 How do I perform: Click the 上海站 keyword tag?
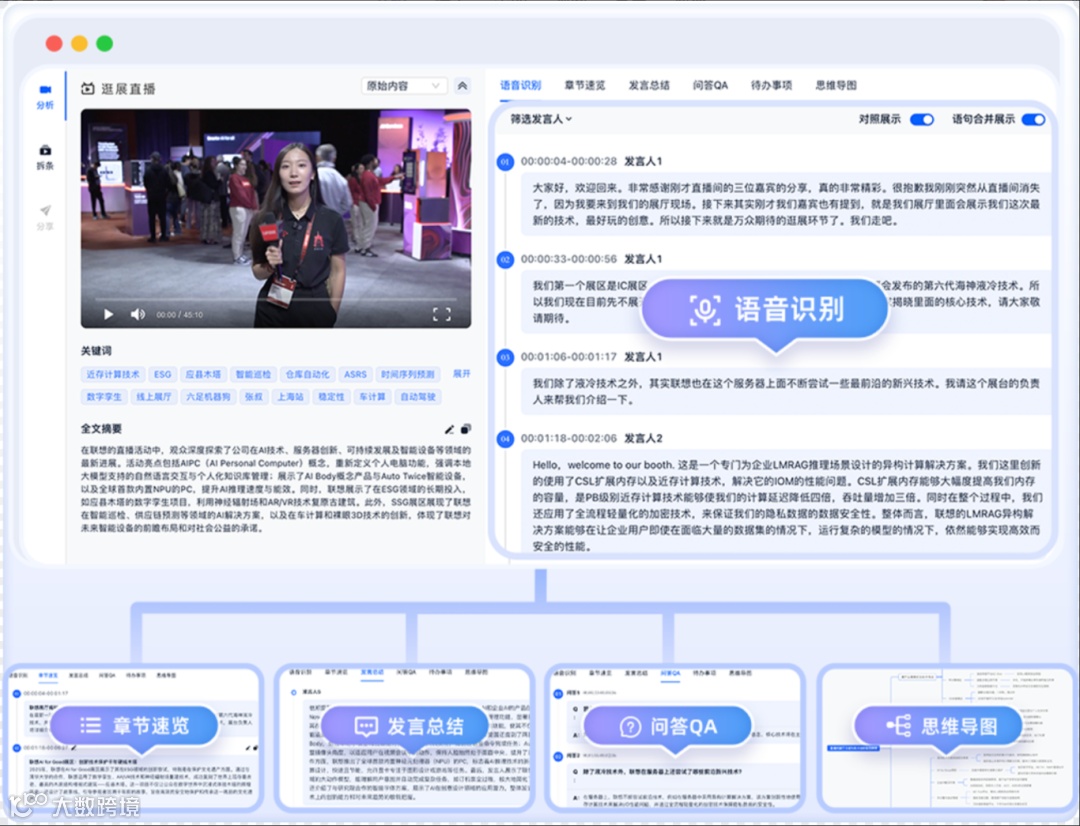click(x=290, y=397)
